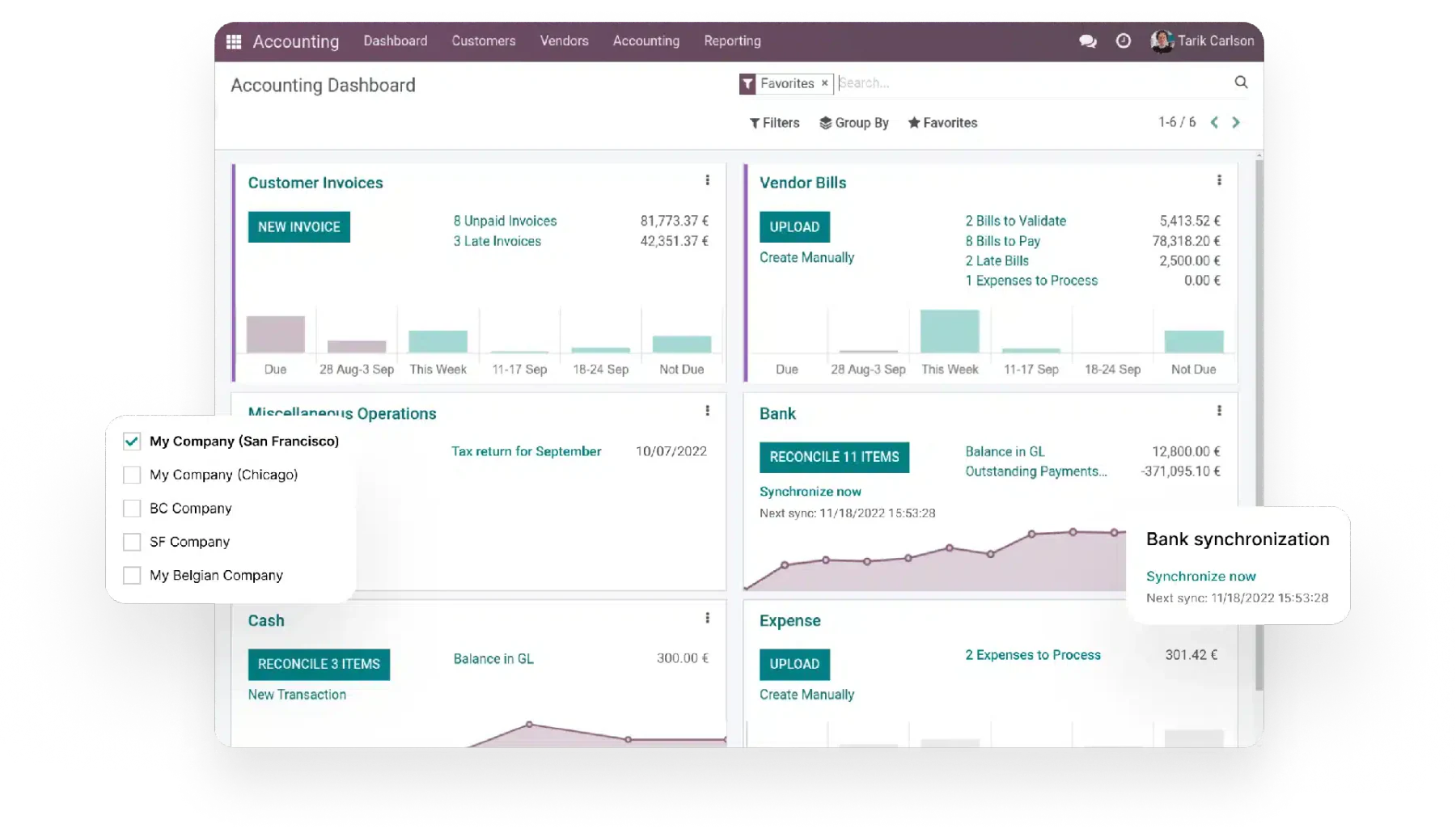Screen dimensions: 1456x837
Task: Click UPLOAD in Vendor Bills card
Action: pos(794,227)
